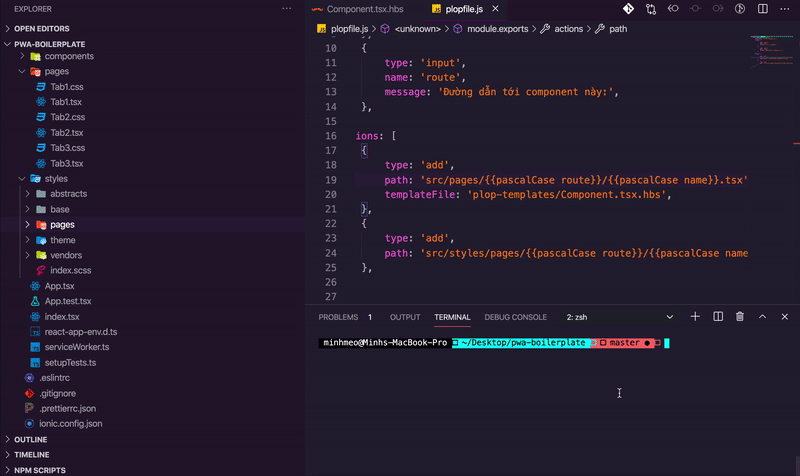Open Tab2.css file
This screenshot has width=800, height=476.
coord(68,117)
